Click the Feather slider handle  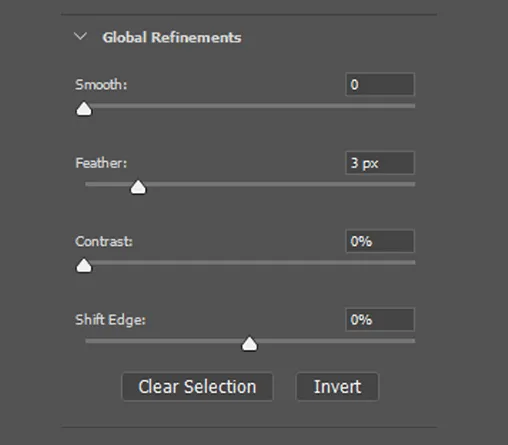click(138, 187)
